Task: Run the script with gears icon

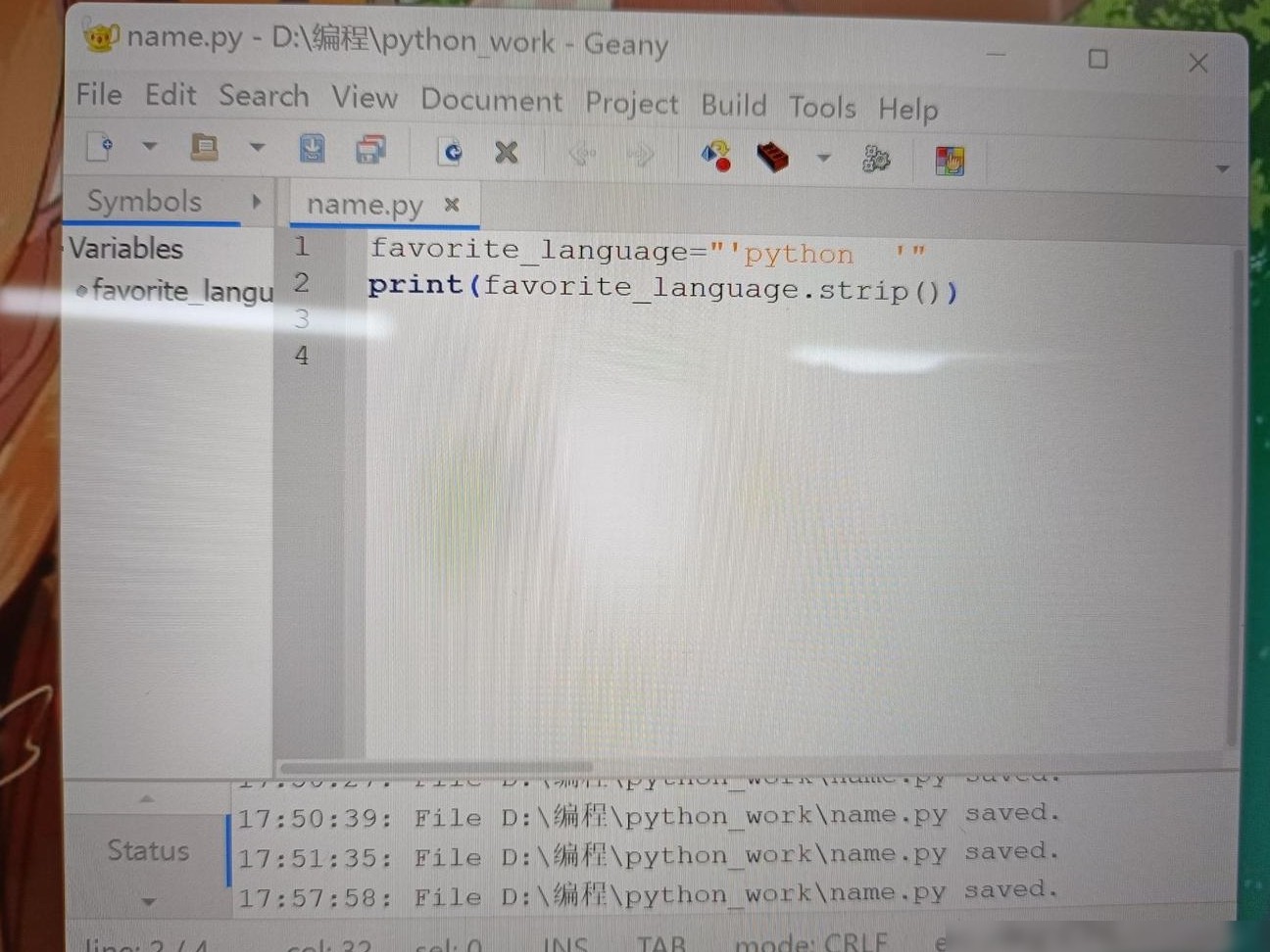Action: (x=876, y=159)
